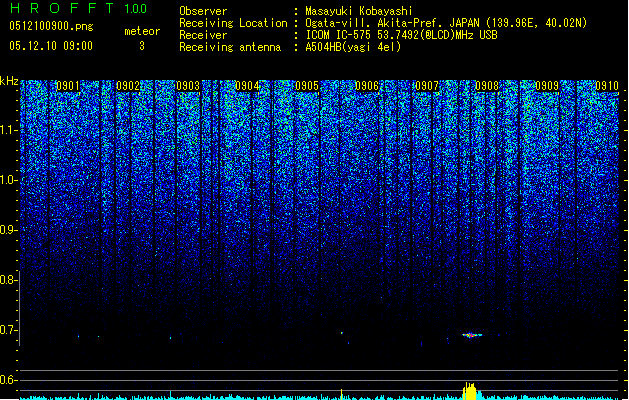This screenshot has width=629, height=400.
Task: Click the 0902 time marker
Action: [128, 86]
